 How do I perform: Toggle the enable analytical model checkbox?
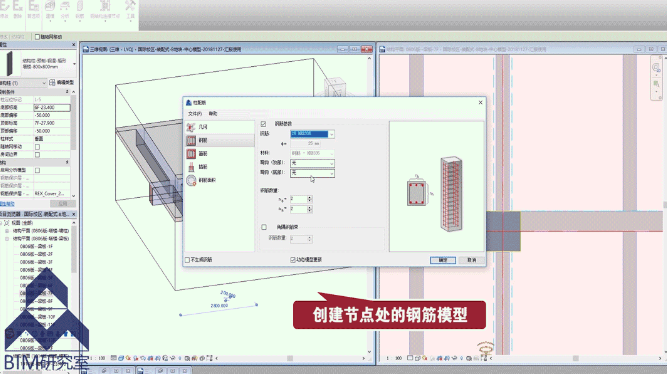(37, 170)
